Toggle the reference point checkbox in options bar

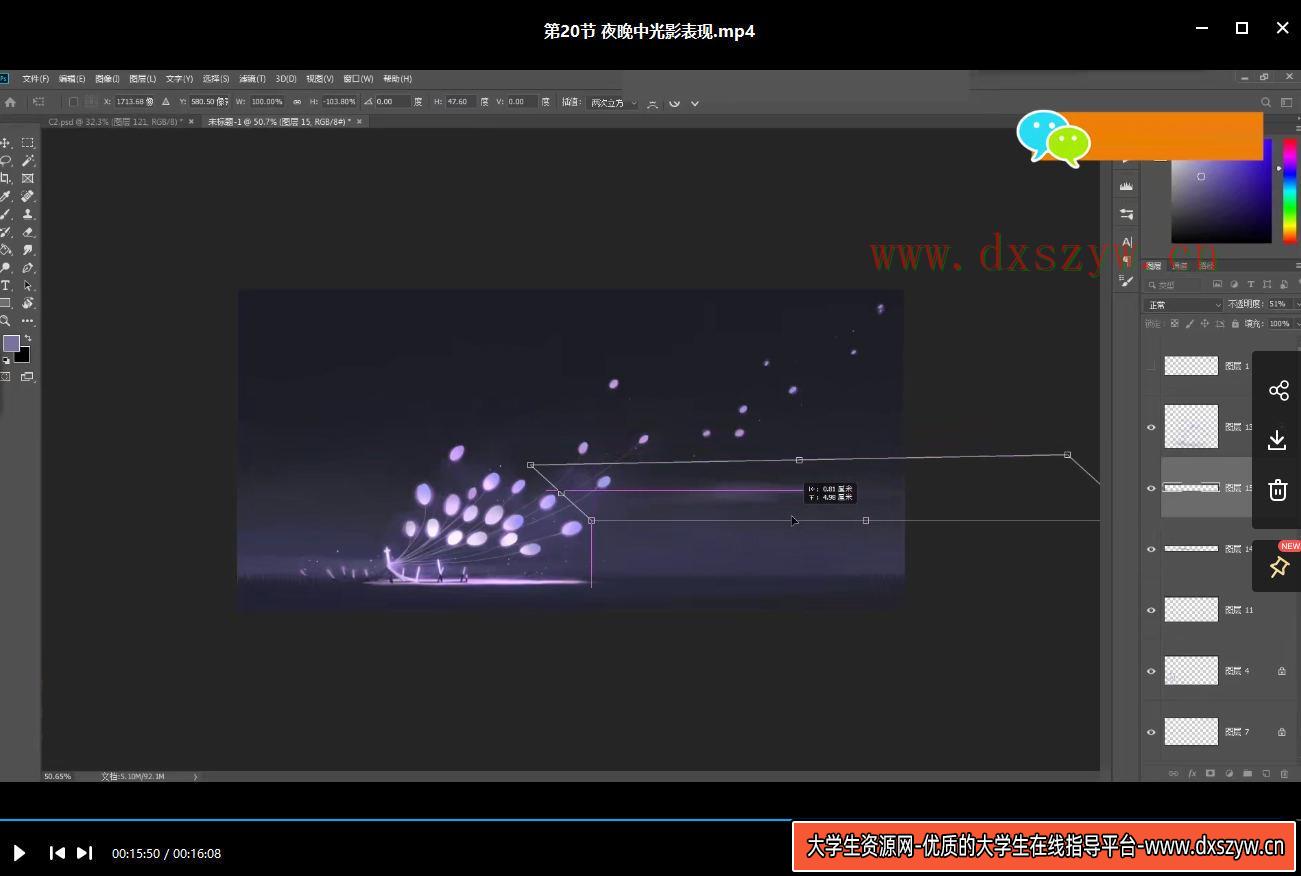coord(73,102)
